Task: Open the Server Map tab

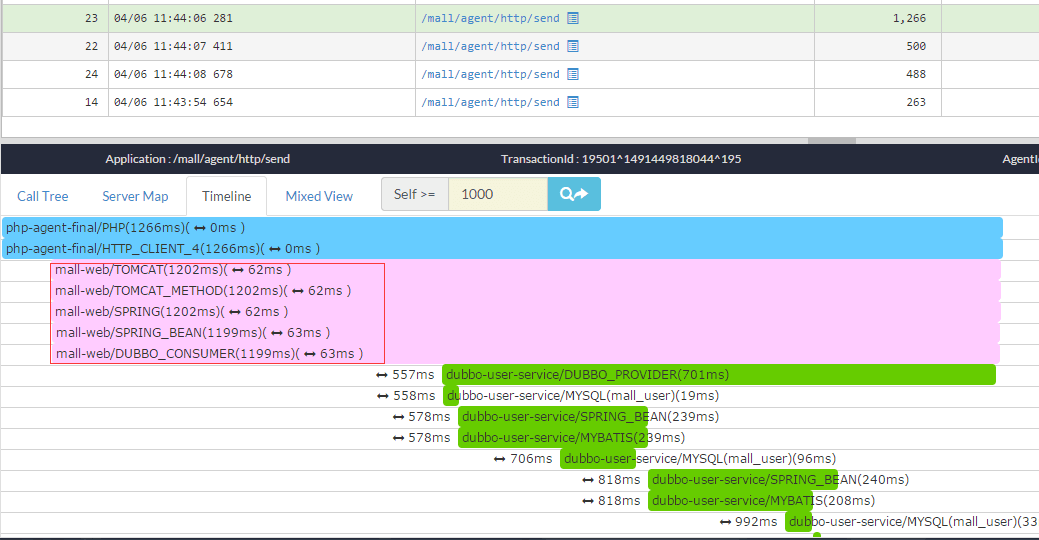Action: point(135,196)
